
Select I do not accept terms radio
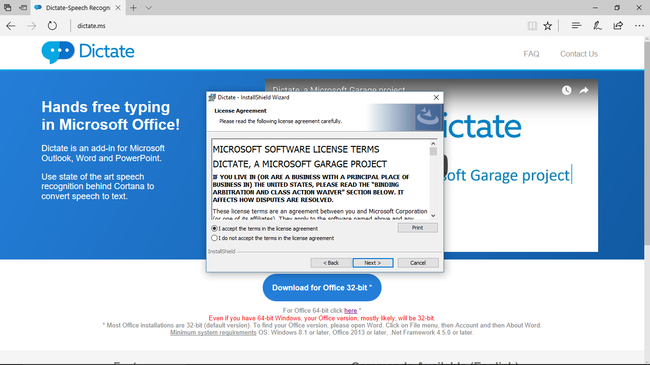[x=214, y=238]
